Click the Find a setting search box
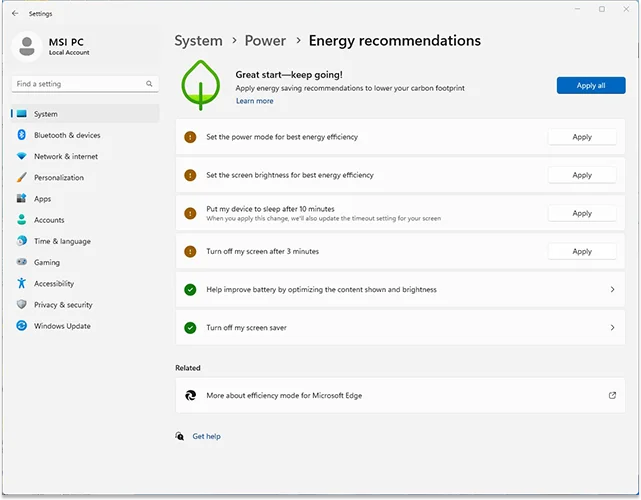The width and height of the screenshot is (641, 500). tap(85, 83)
